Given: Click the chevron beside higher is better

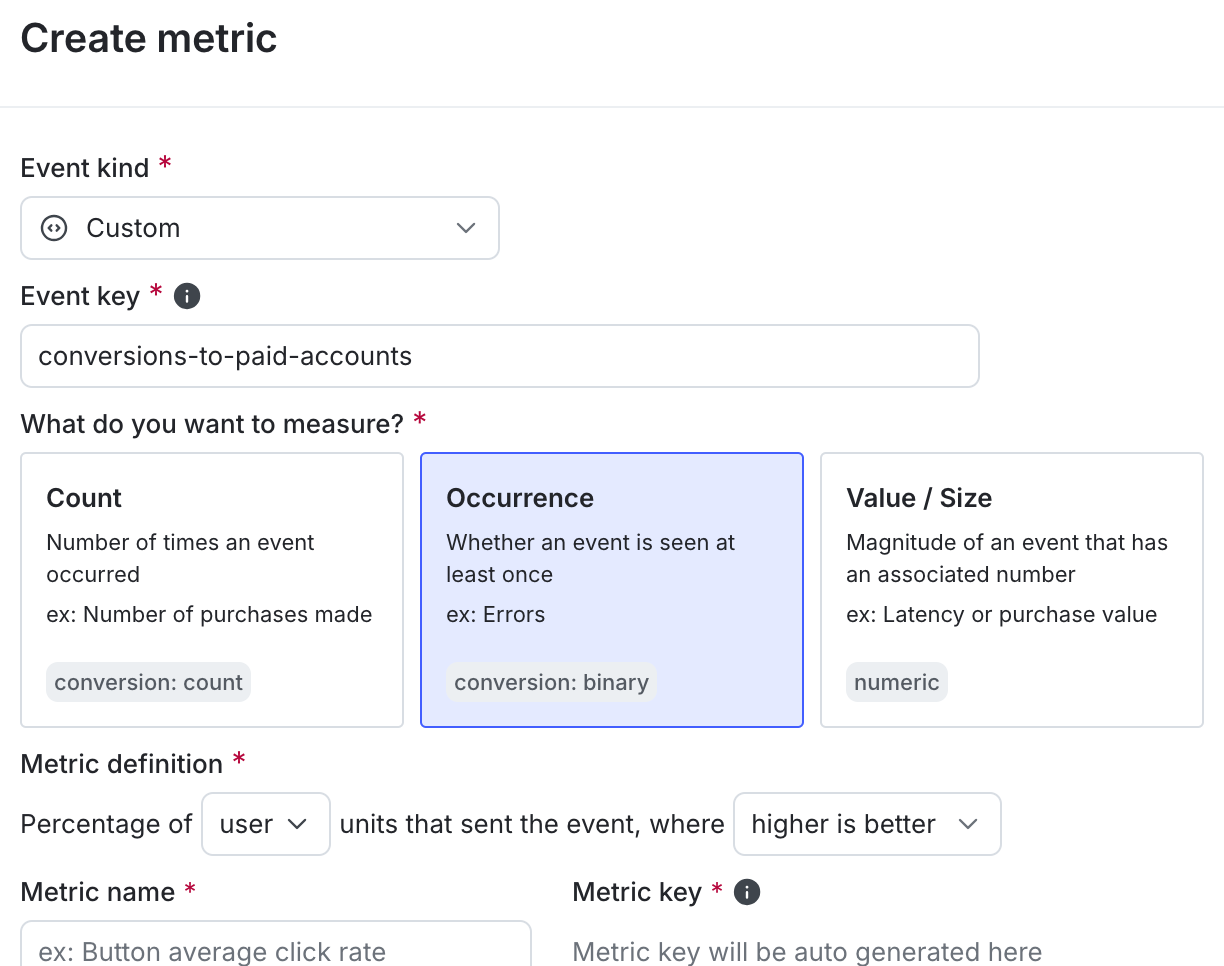Looking at the screenshot, I should [x=968, y=824].
